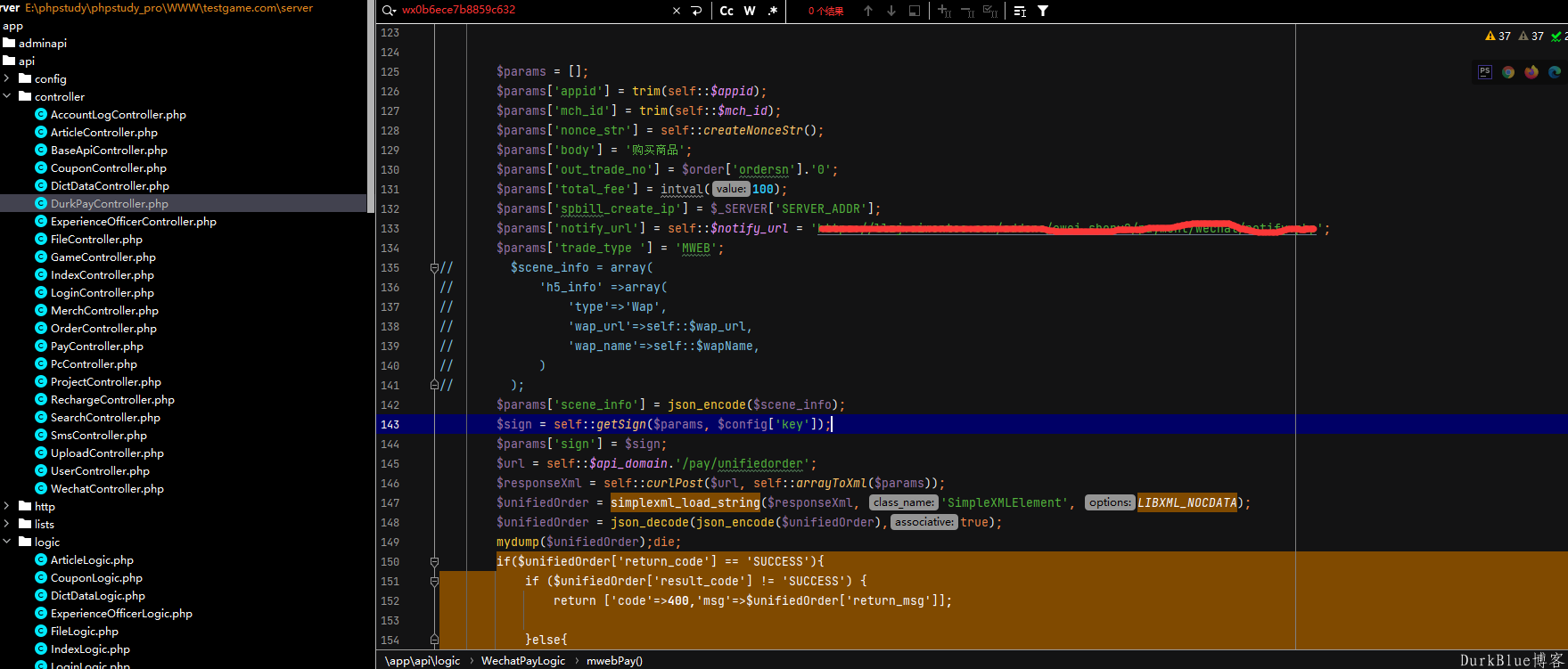Open in built-in PhpStorm preview icon

tap(1485, 72)
